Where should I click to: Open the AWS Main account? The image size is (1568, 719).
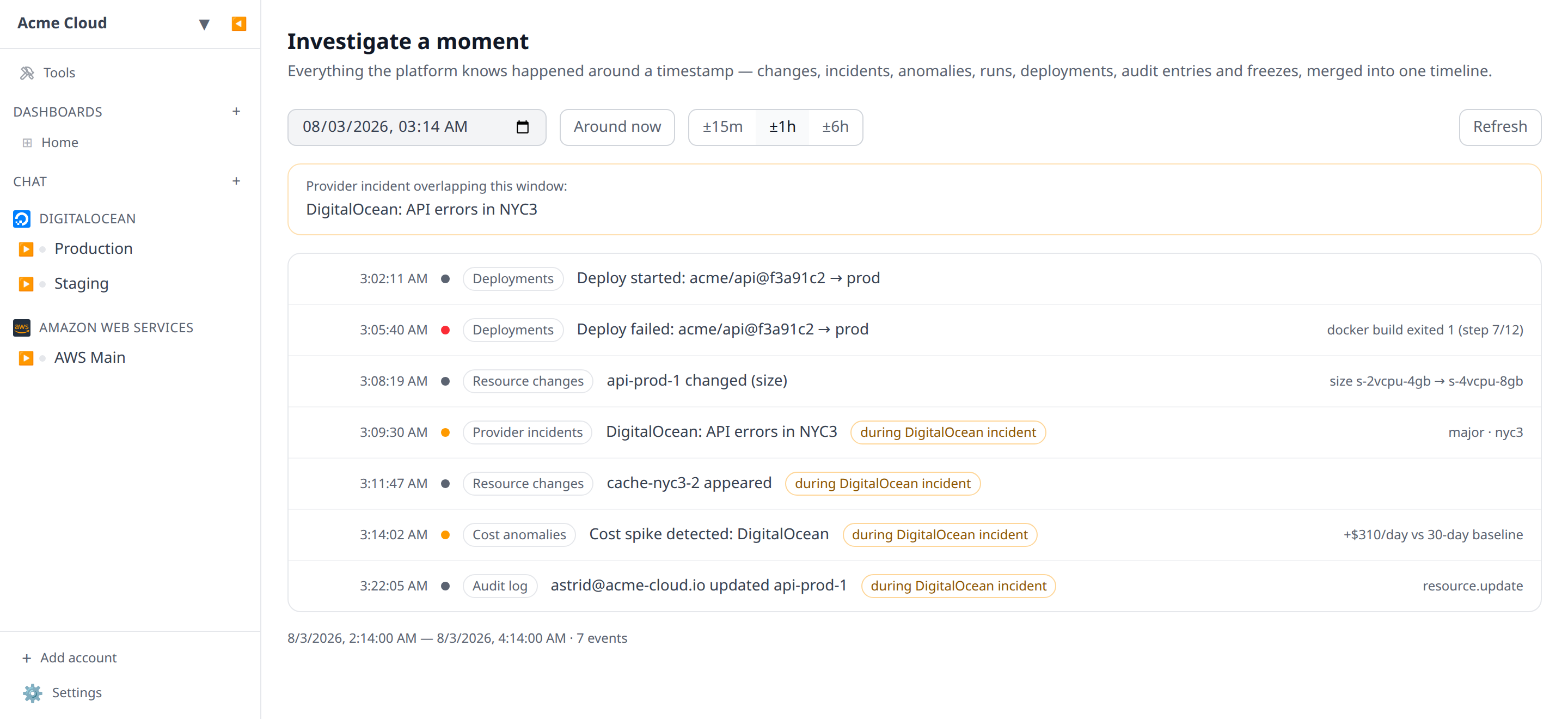(x=90, y=357)
